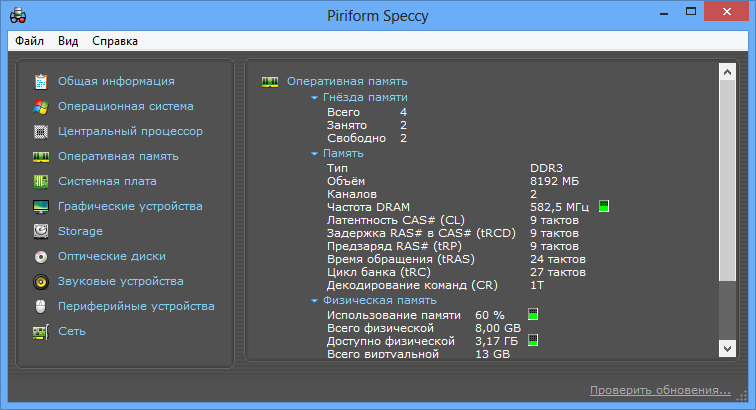Click the Предзаряд RAS# (tRP) row
Image resolution: width=756 pixels, height=410 pixels.
tap(453, 246)
